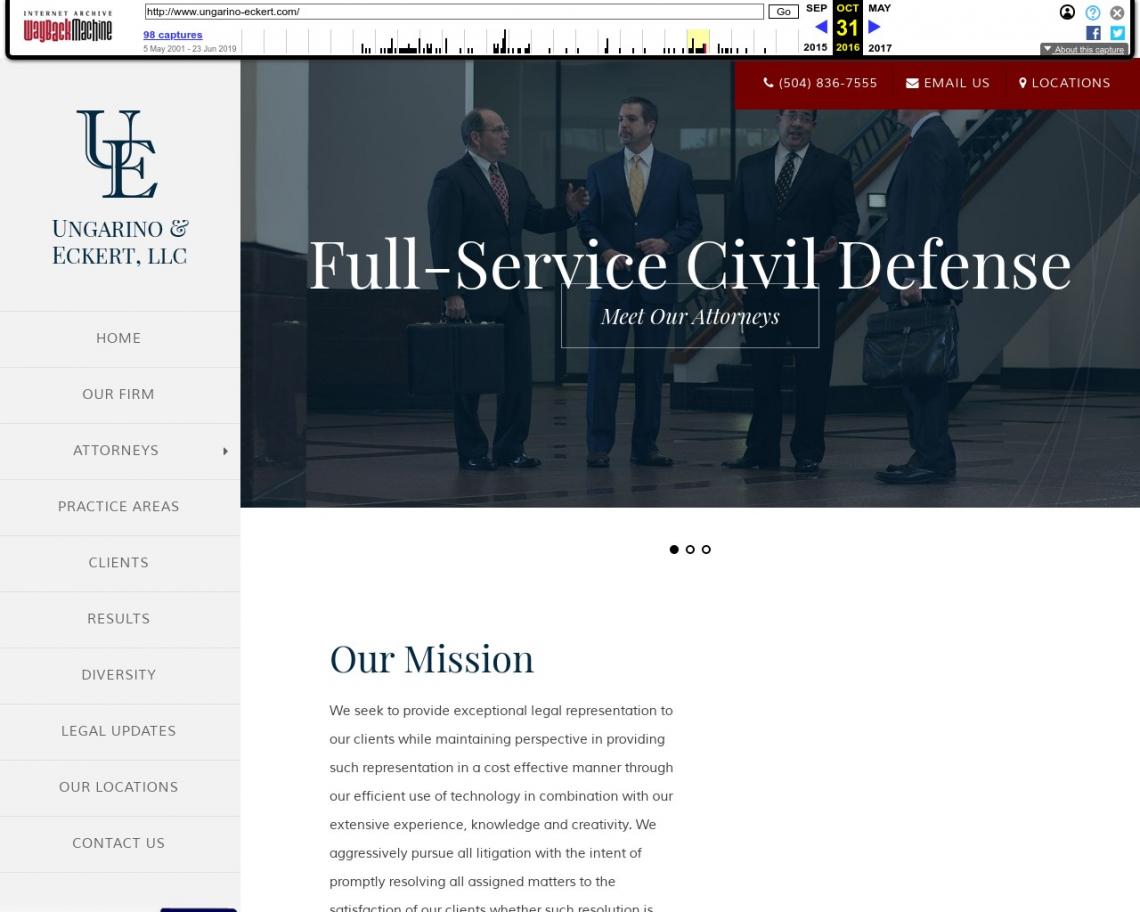The width and height of the screenshot is (1140, 912).
Task: Open the Clients menu item
Action: coord(119,562)
